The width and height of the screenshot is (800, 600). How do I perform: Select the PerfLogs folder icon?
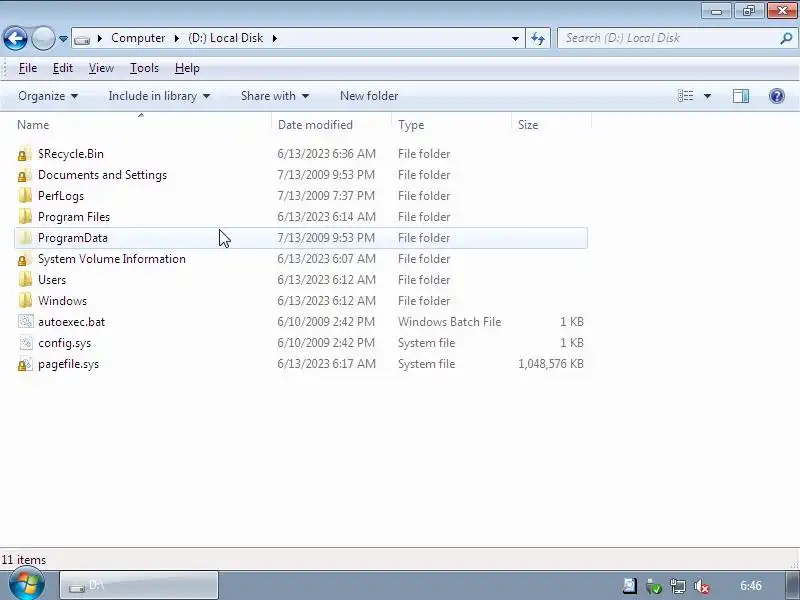(x=24, y=196)
